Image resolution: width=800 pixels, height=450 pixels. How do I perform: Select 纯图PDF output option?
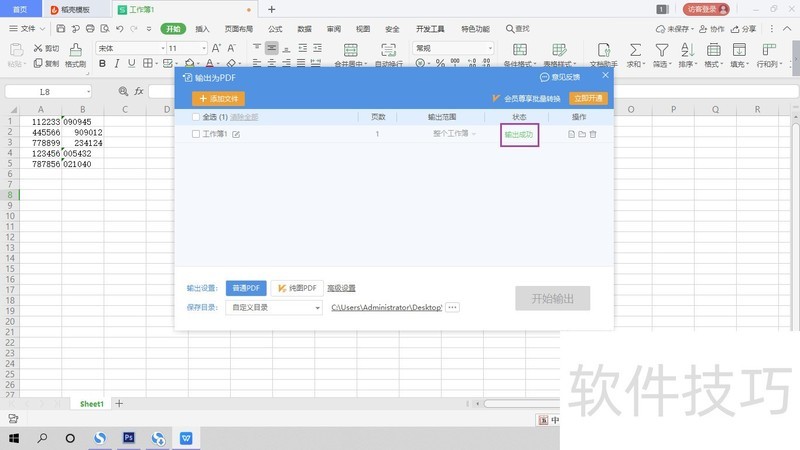297,288
